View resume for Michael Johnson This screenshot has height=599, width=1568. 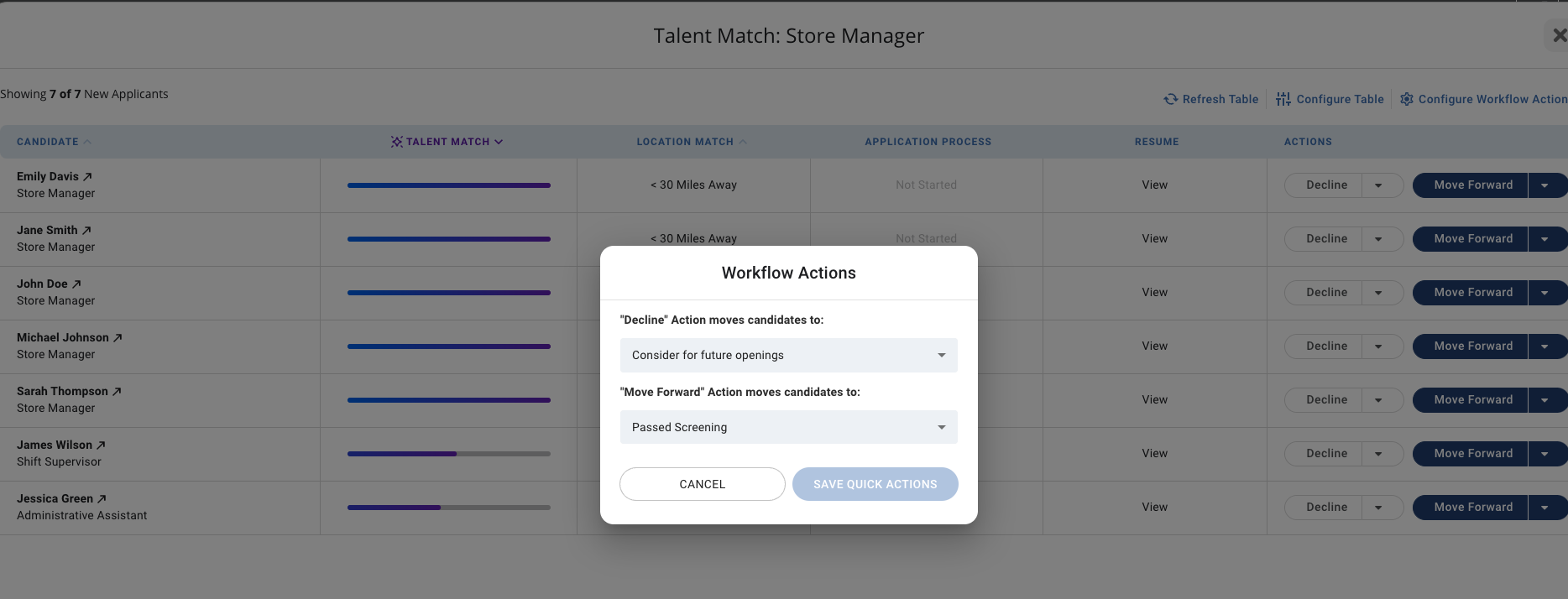tap(1154, 346)
